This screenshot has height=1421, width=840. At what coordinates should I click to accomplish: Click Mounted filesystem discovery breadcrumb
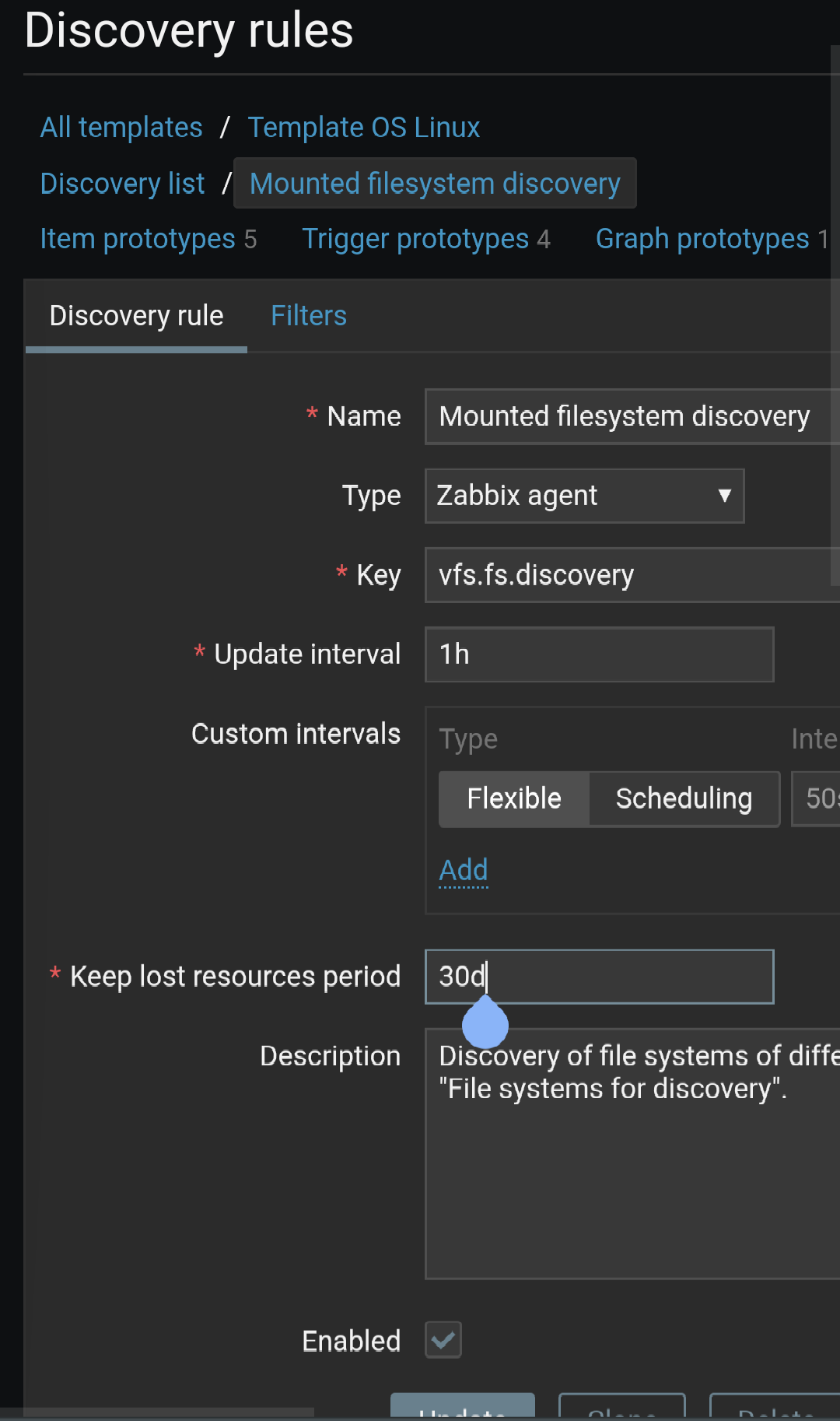coord(435,184)
